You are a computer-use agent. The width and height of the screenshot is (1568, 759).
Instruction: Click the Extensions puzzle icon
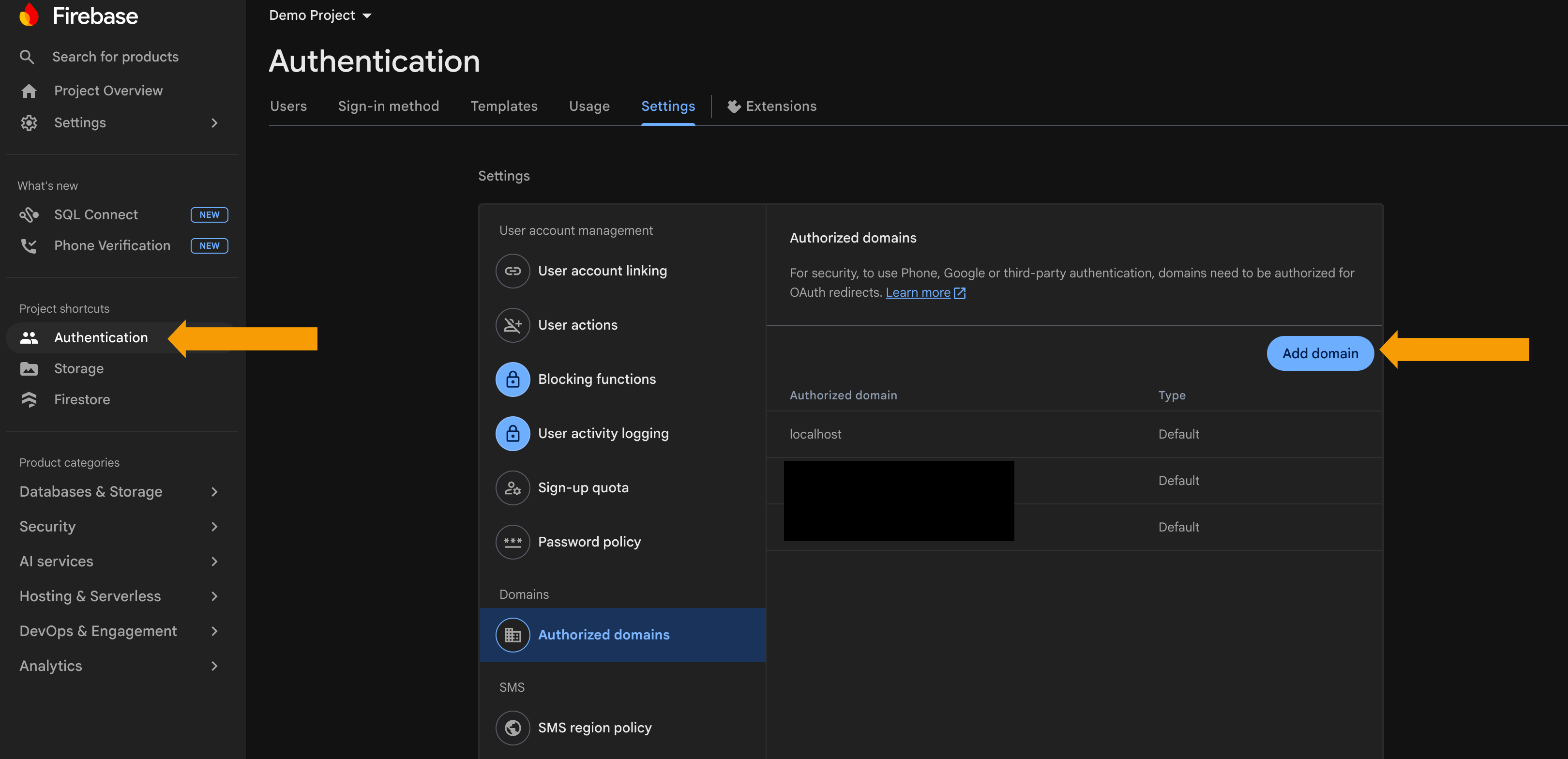click(x=734, y=106)
